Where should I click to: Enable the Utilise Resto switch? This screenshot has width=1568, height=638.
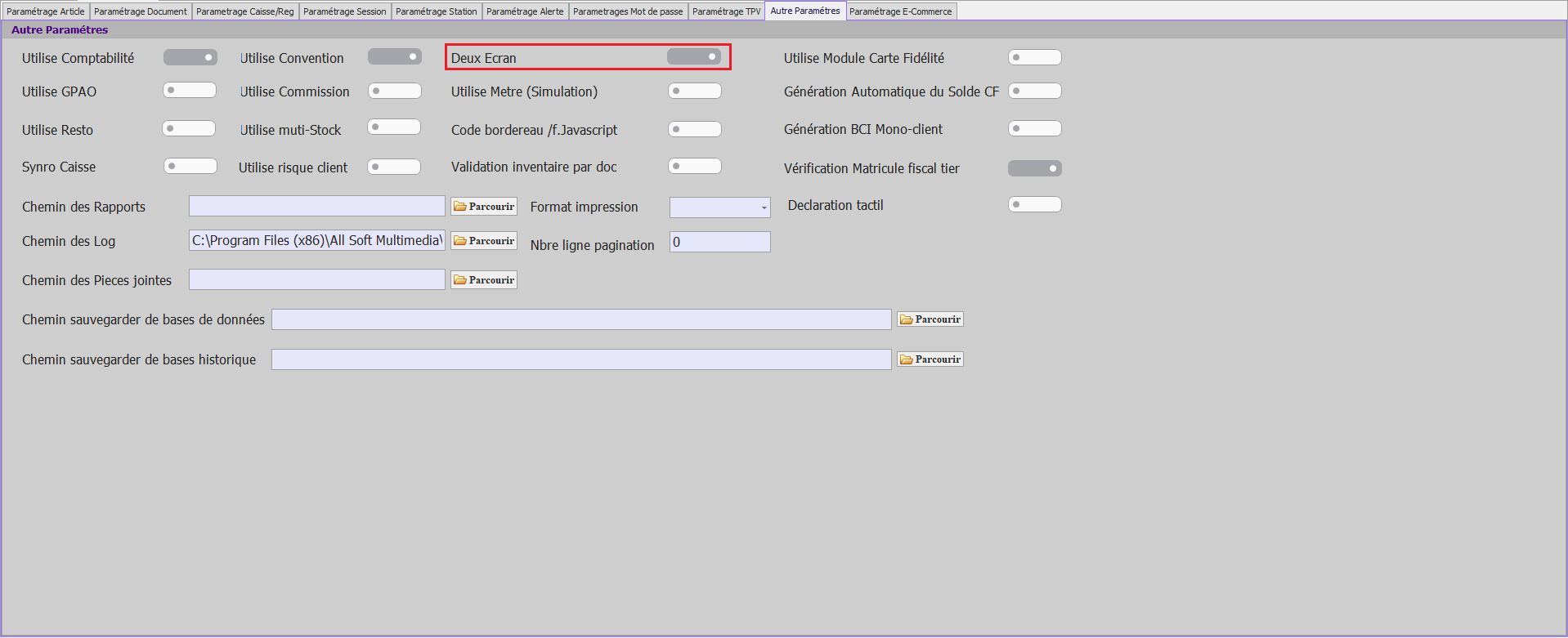[189, 128]
